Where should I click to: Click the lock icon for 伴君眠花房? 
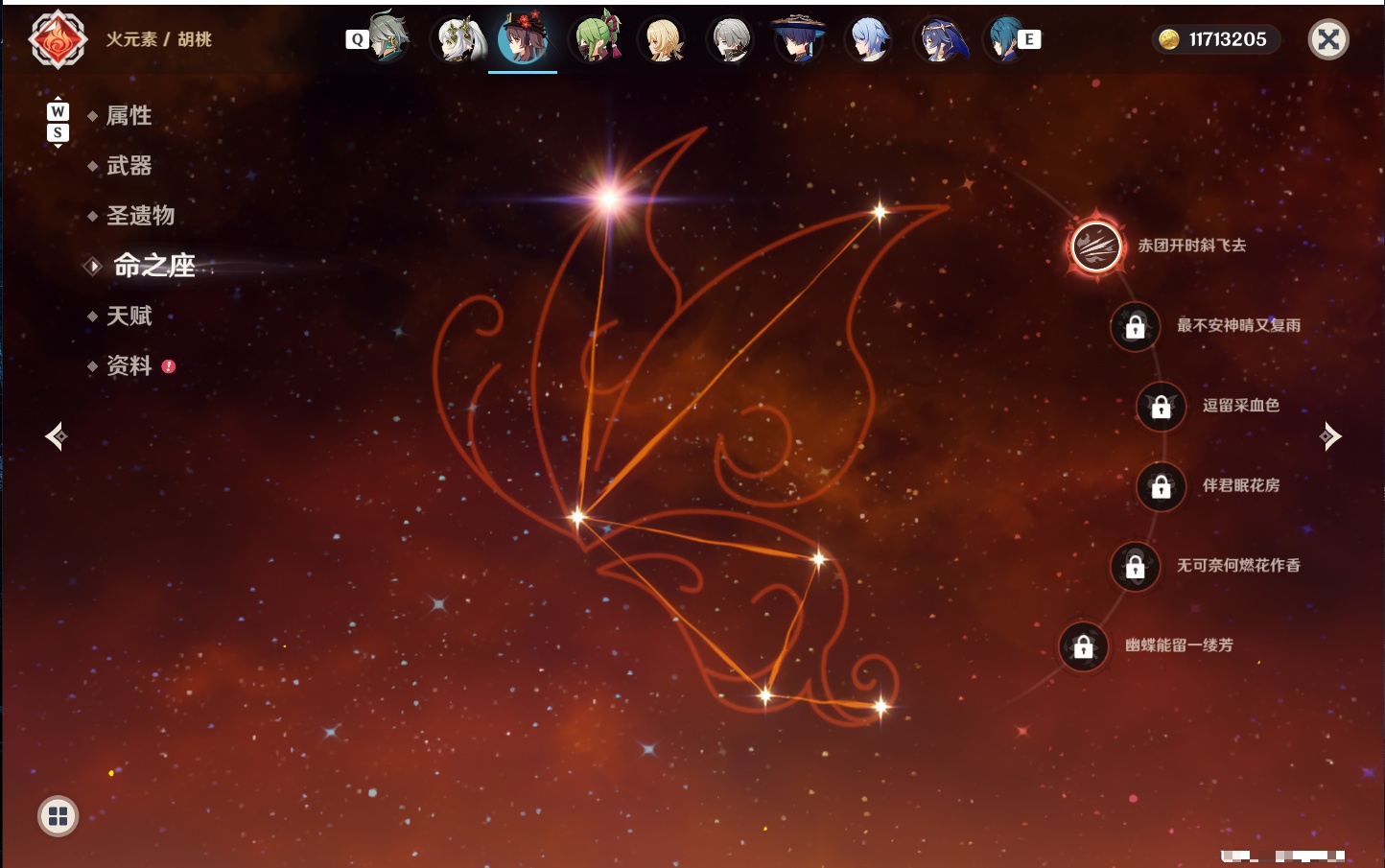(1161, 486)
